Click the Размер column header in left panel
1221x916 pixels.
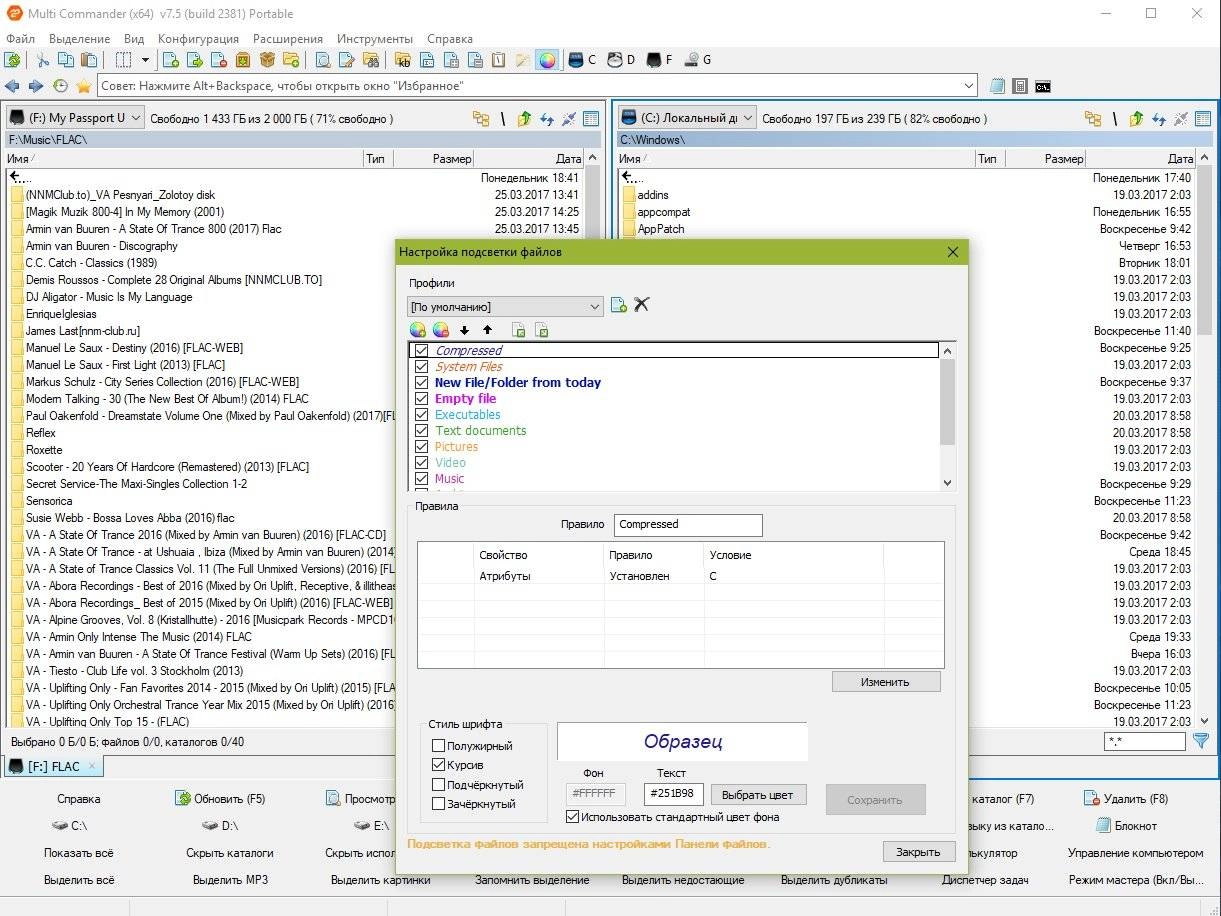click(x=433, y=159)
